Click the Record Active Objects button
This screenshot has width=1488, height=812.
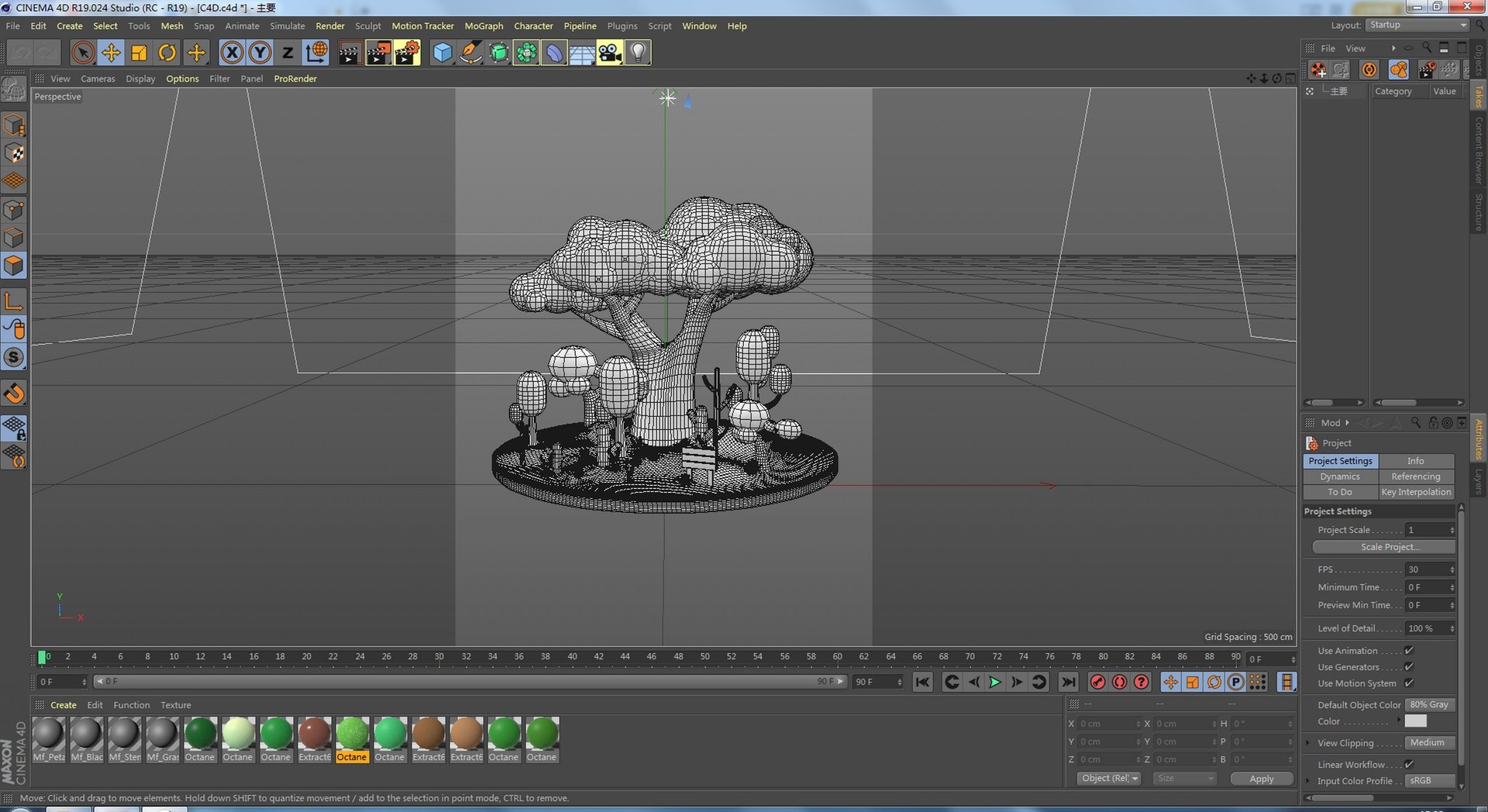pos(1097,682)
